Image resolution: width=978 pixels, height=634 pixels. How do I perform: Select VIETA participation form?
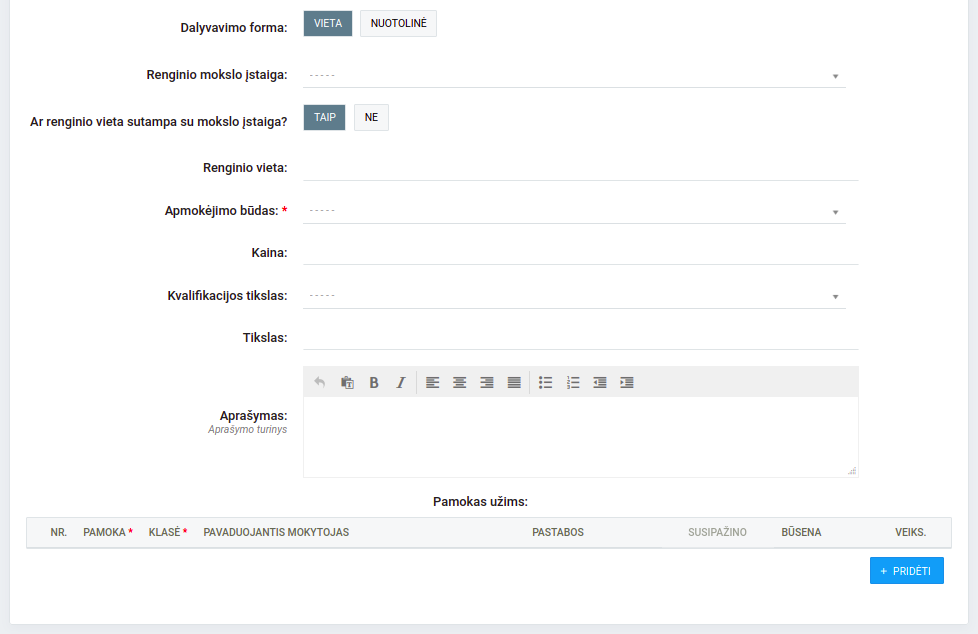click(328, 24)
